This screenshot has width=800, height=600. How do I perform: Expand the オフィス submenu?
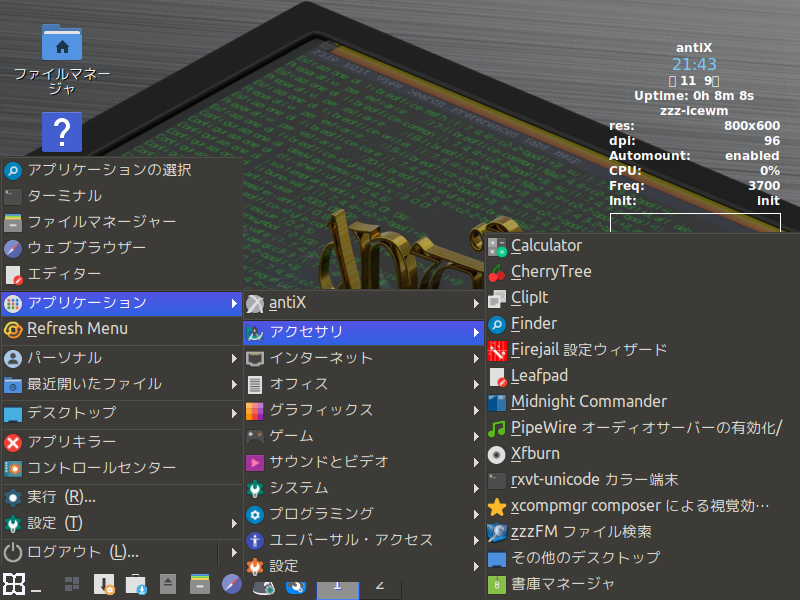point(364,385)
